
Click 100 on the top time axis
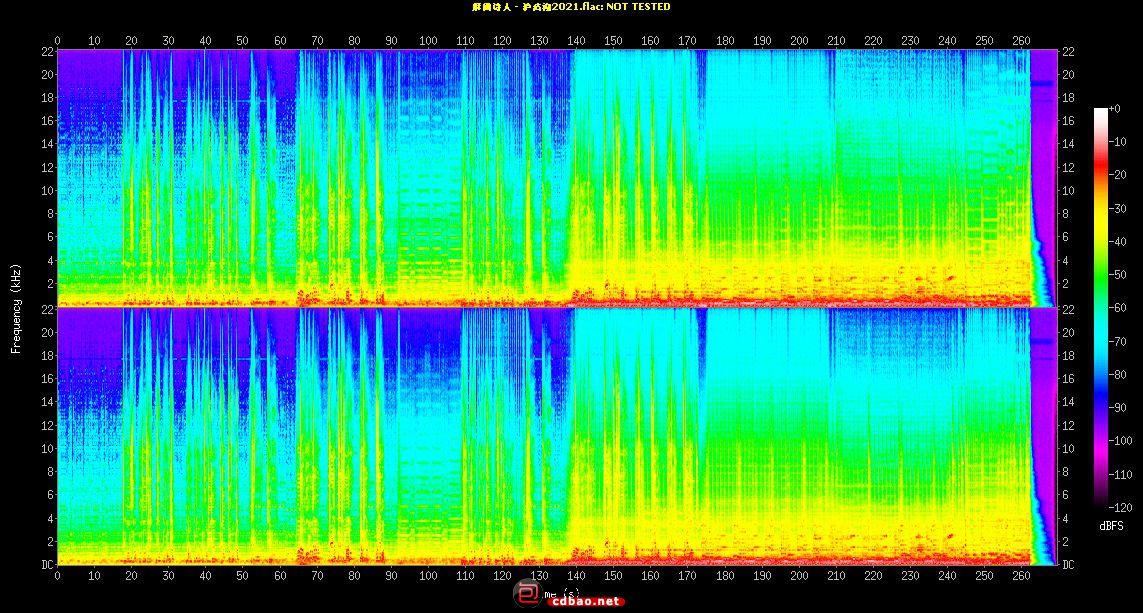pyautogui.click(x=429, y=41)
